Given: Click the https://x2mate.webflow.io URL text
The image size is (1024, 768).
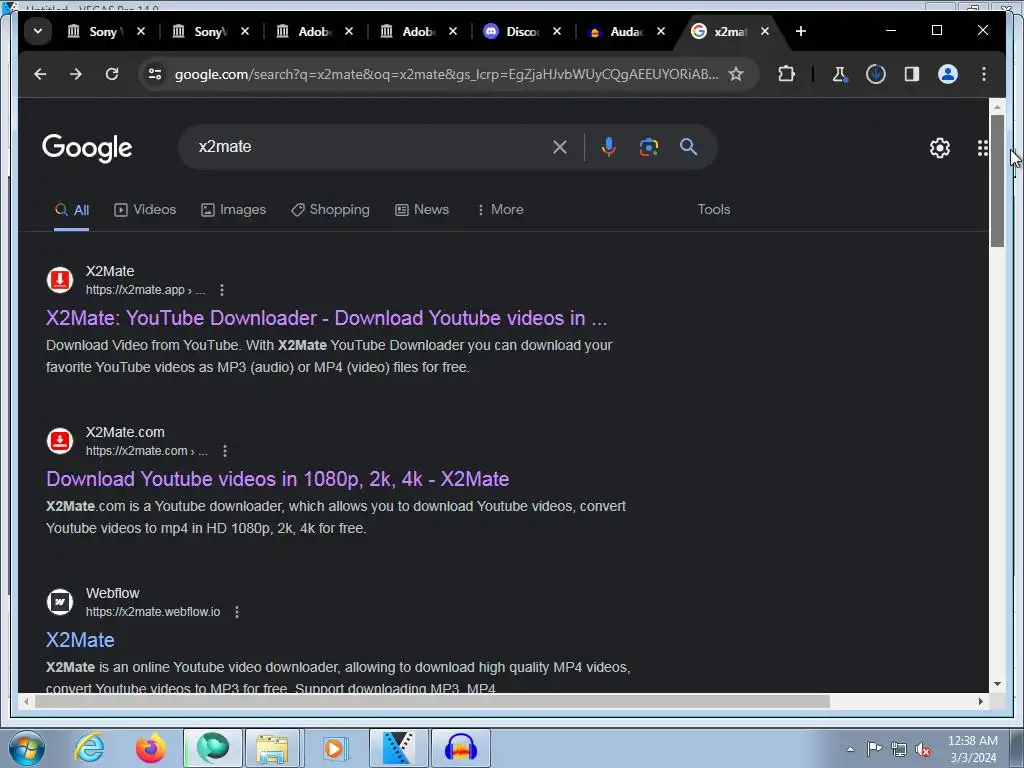Looking at the screenshot, I should tap(153, 612).
